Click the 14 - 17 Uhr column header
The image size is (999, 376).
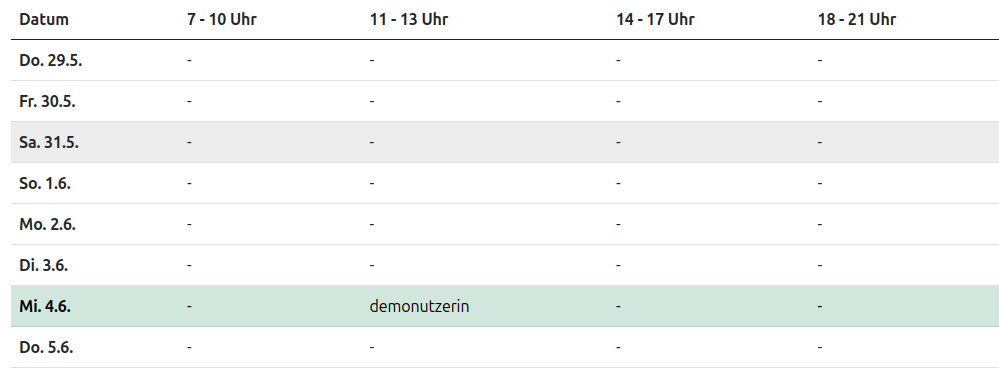[655, 19]
